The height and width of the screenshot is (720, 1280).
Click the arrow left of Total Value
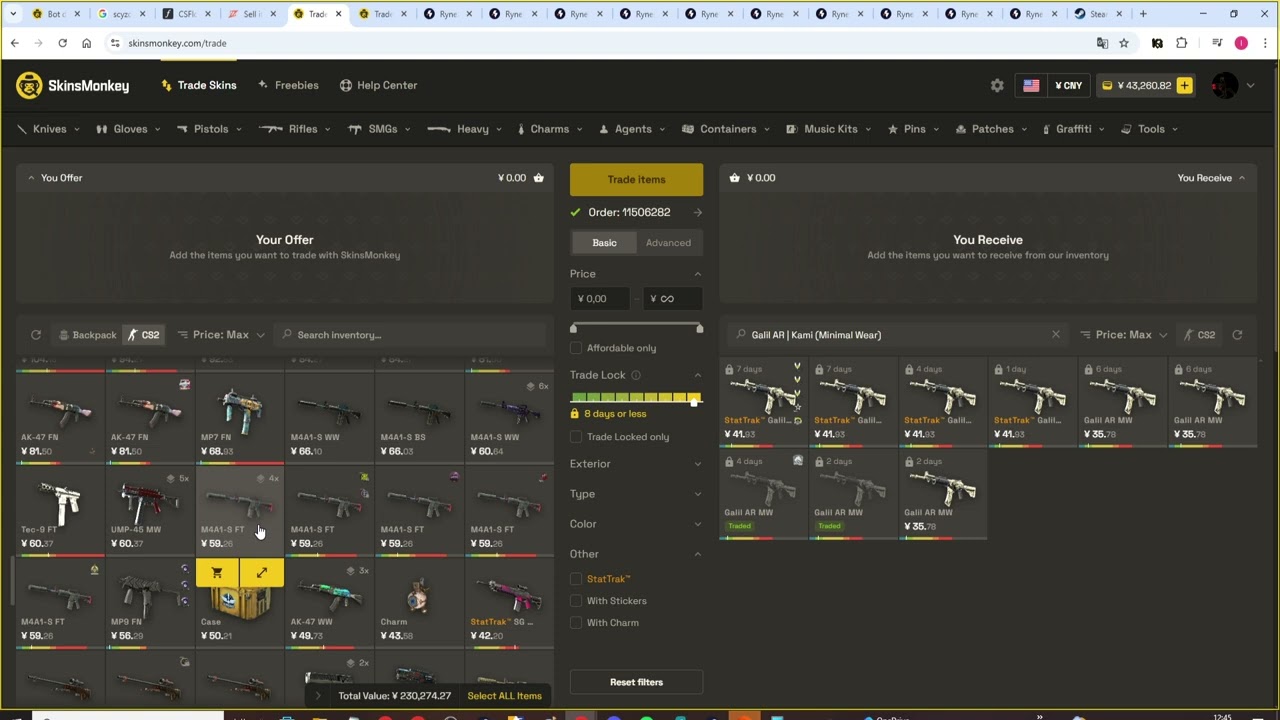pos(318,696)
